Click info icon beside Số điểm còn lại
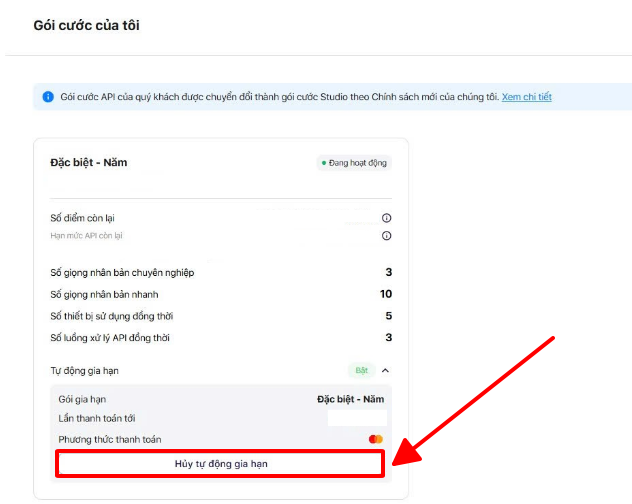 coord(386,218)
